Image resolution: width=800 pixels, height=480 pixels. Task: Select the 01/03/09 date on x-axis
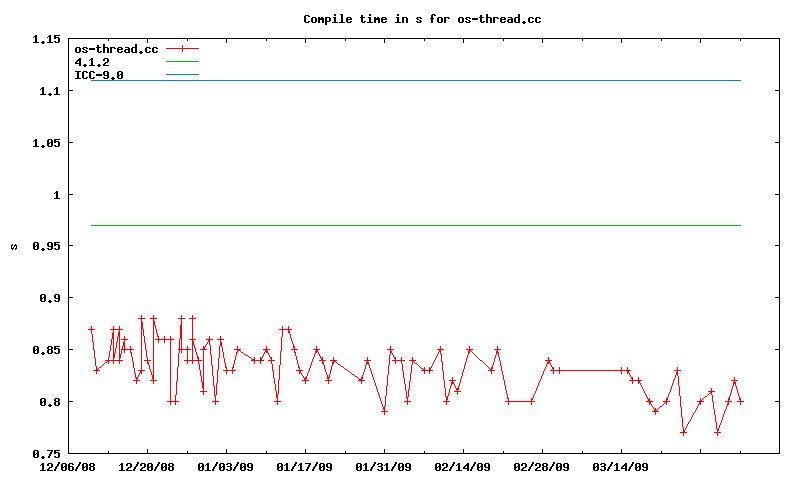pyautogui.click(x=226, y=466)
